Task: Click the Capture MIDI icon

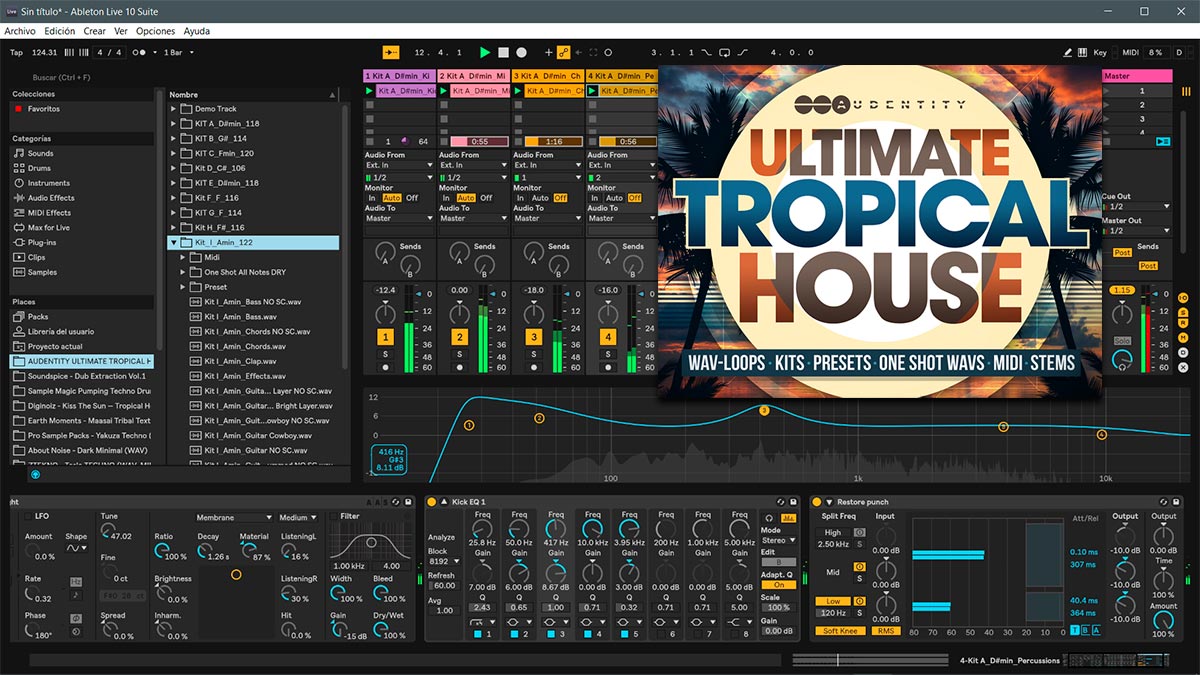Action: pyautogui.click(x=593, y=52)
